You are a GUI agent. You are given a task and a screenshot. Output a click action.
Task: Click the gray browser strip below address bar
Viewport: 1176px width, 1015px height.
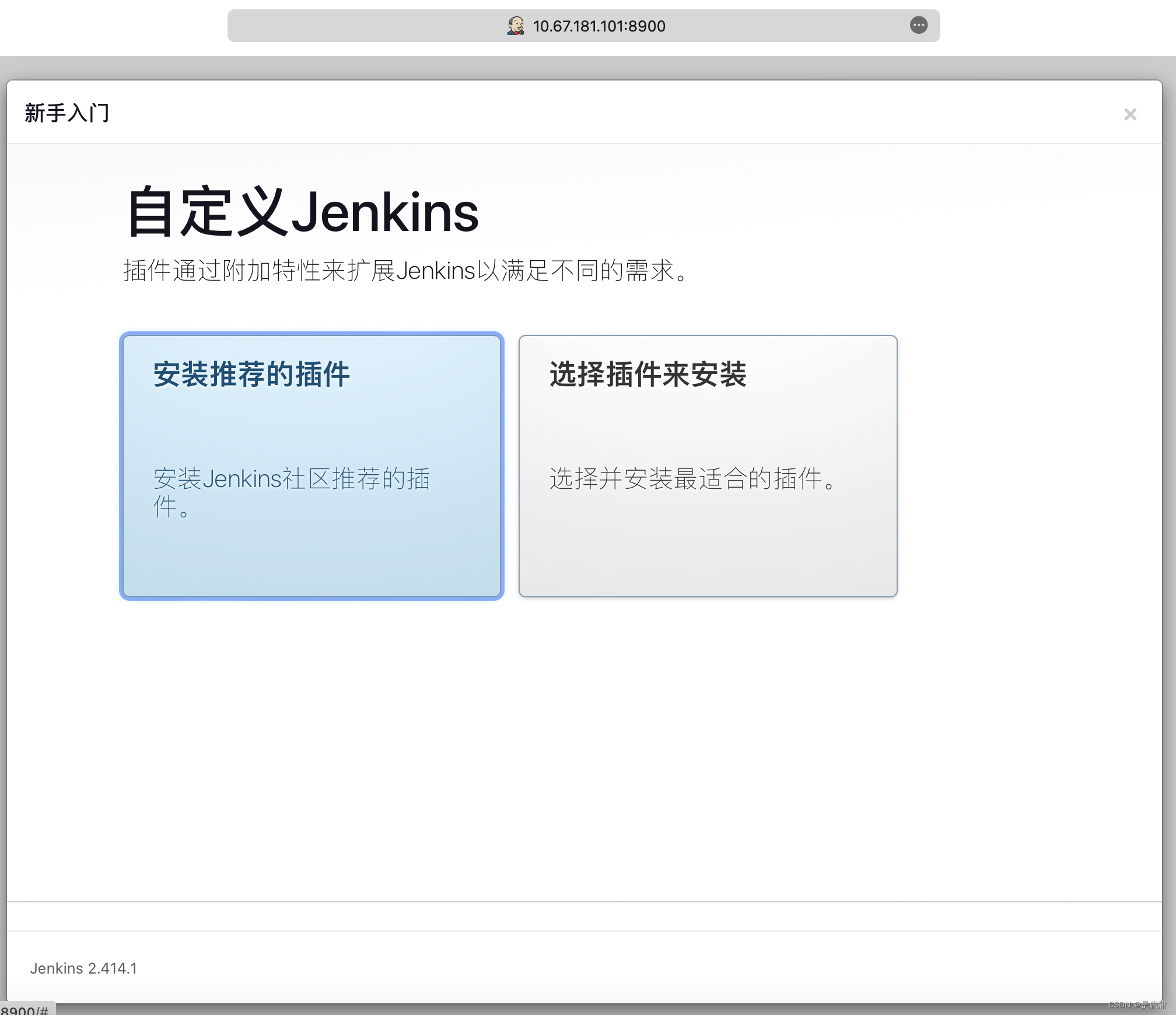point(583,67)
